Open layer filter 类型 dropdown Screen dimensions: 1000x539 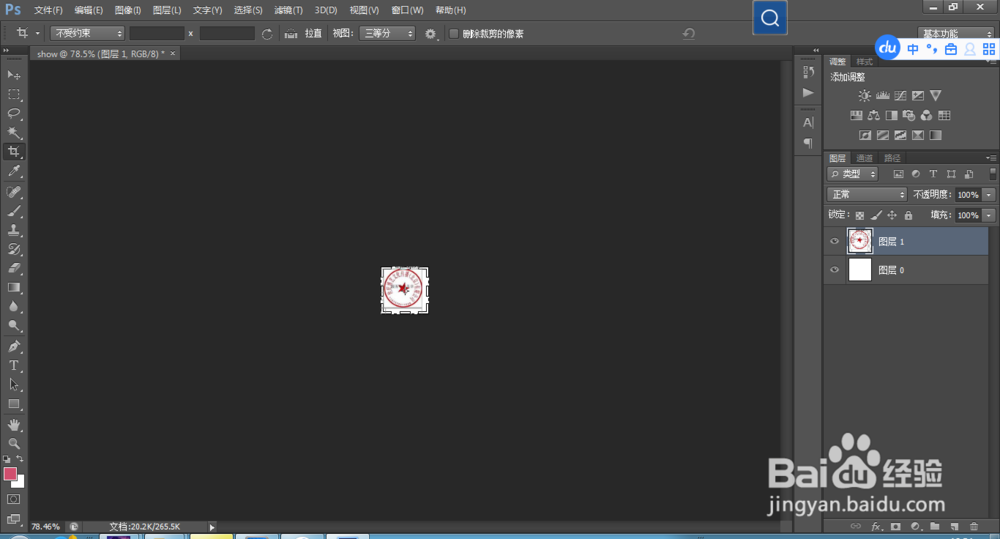(x=853, y=174)
